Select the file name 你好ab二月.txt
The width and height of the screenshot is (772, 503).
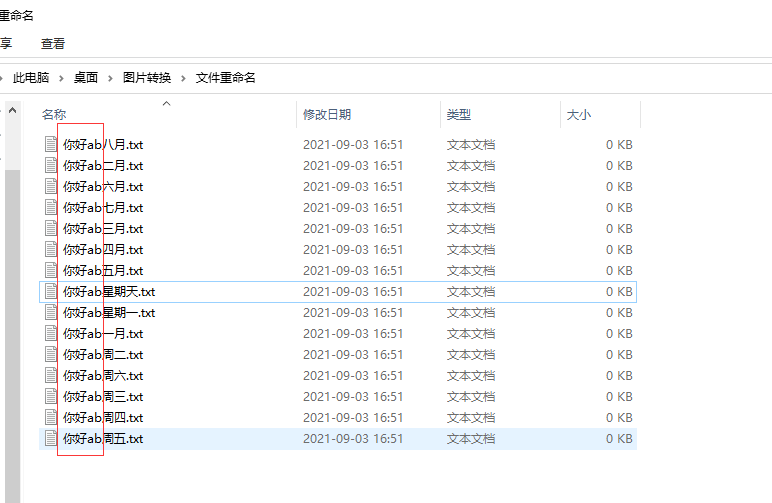click(103, 166)
